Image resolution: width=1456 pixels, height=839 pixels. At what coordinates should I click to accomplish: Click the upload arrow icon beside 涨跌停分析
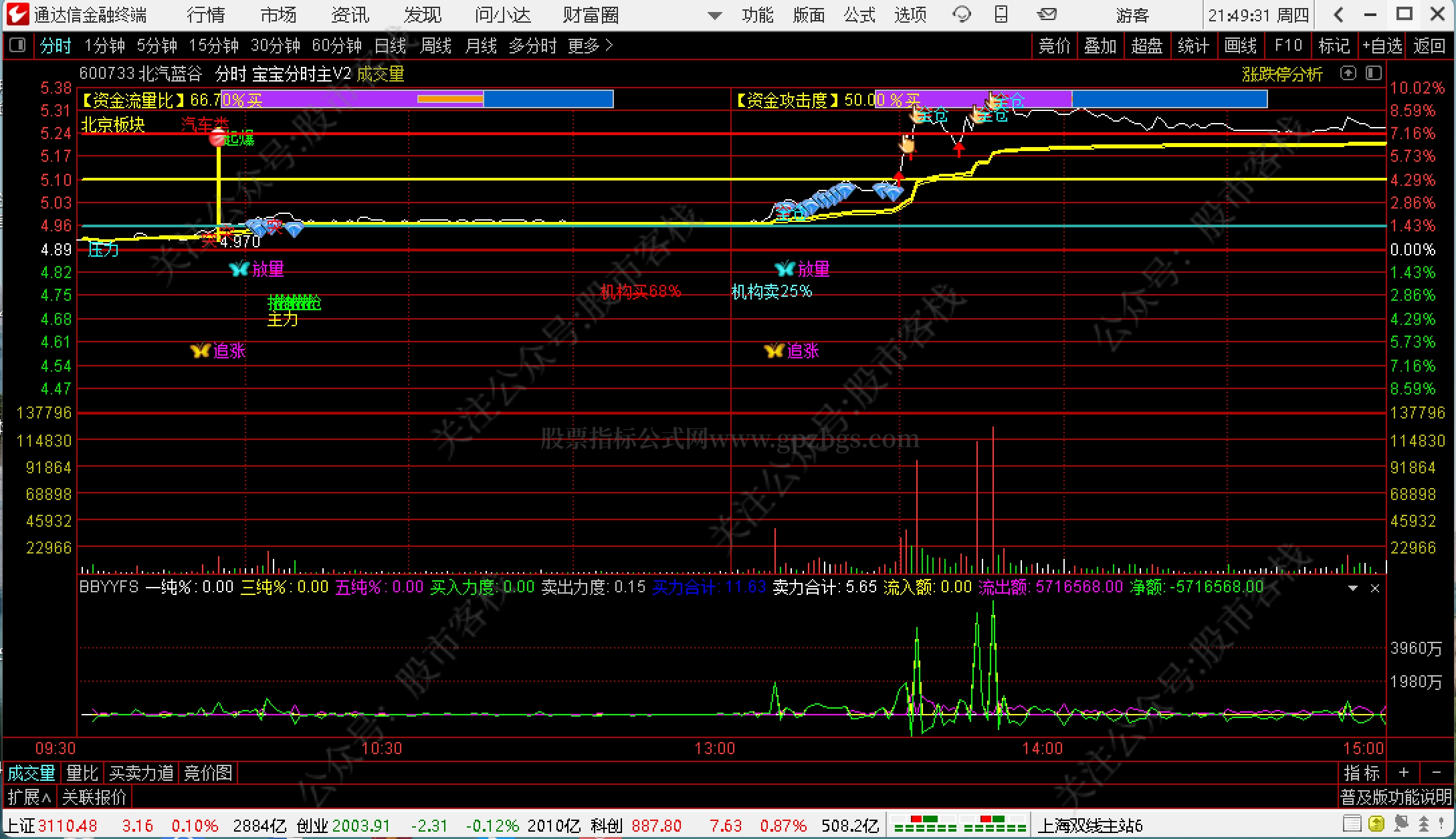pos(1348,74)
